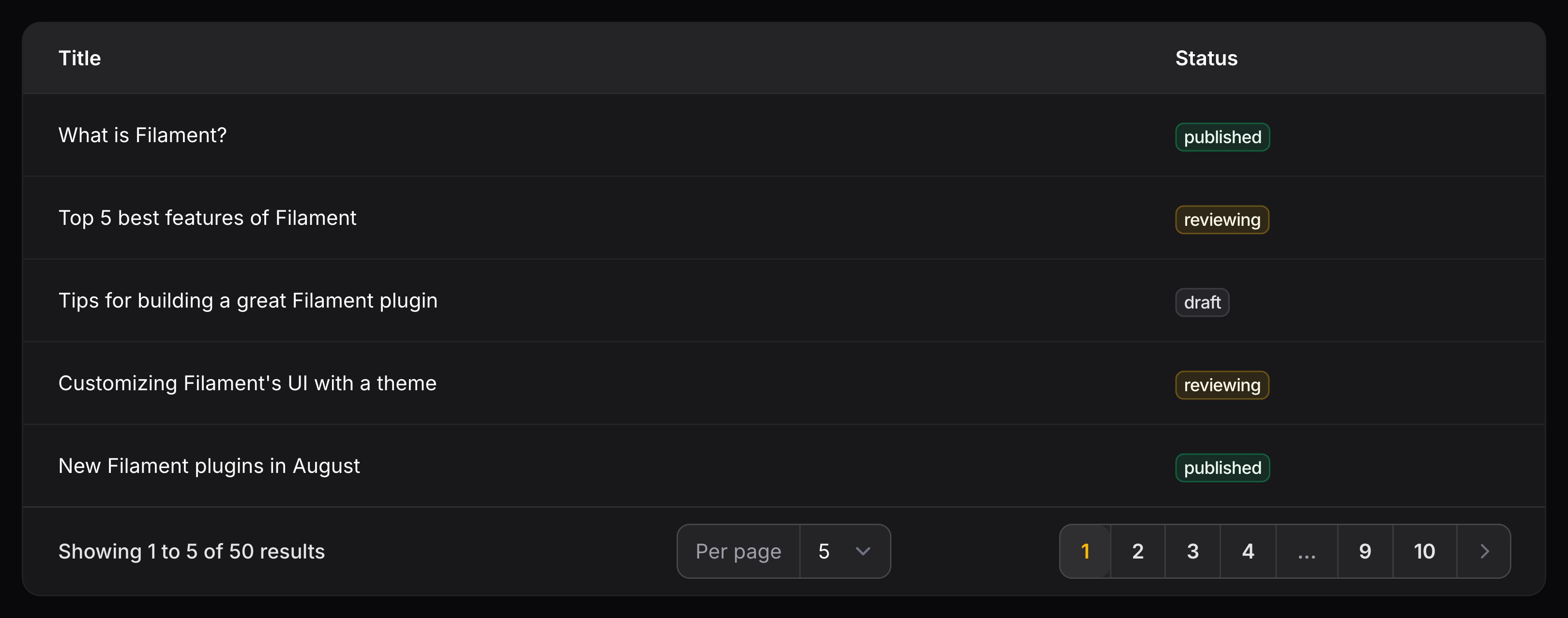Select current page 1 button
Image resolution: width=1568 pixels, height=618 pixels.
pos(1086,551)
